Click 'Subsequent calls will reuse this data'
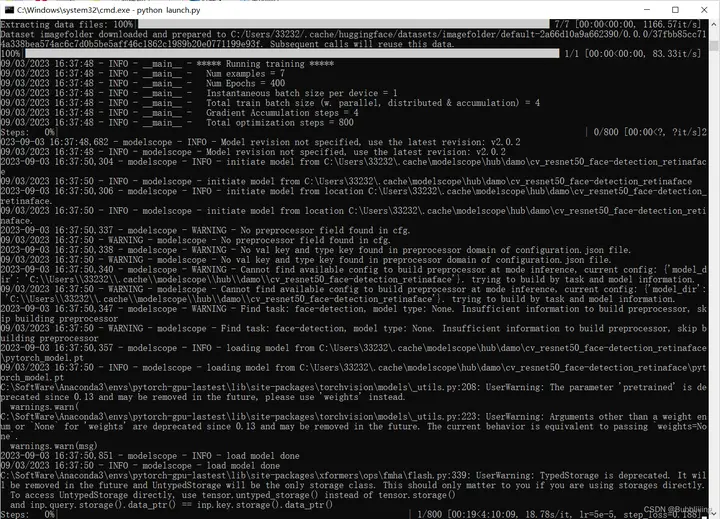This screenshot has height=519, width=720. pos(362,44)
